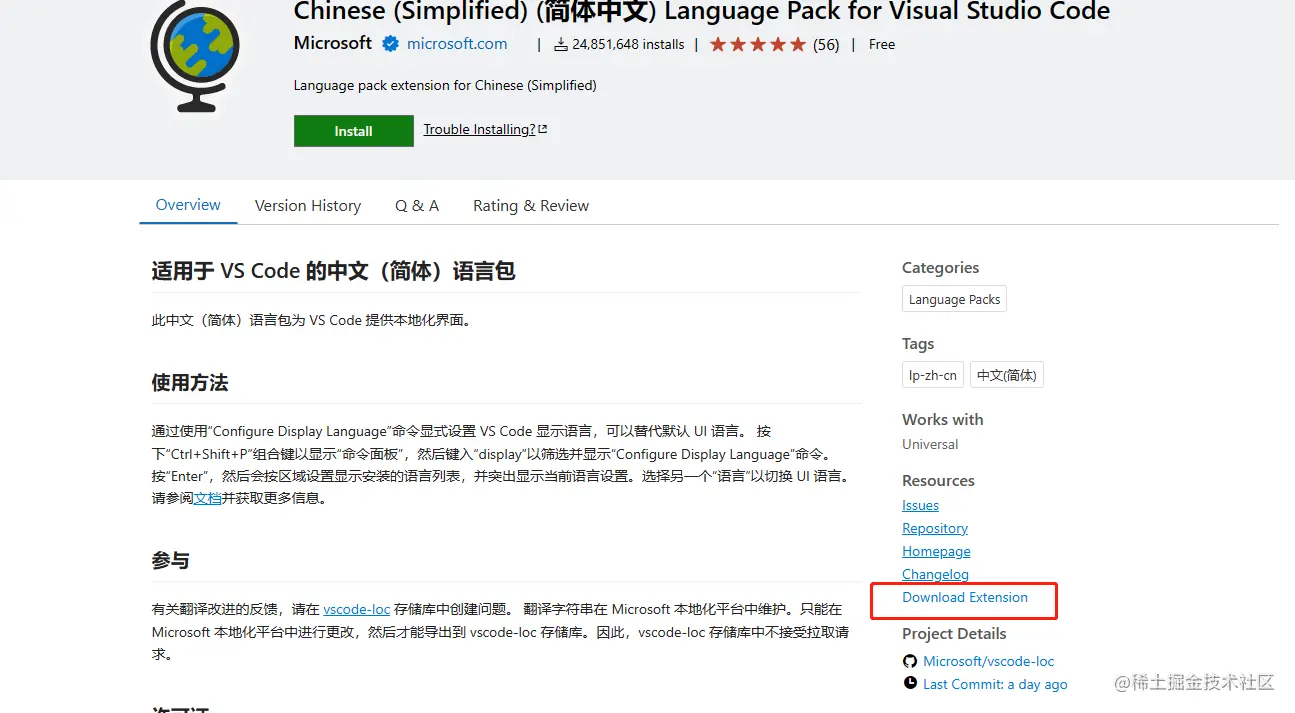Click the GitHub icon beside Microsoft/vscode-loc
Viewport: 1295px width, 713px height.
pos(910,661)
